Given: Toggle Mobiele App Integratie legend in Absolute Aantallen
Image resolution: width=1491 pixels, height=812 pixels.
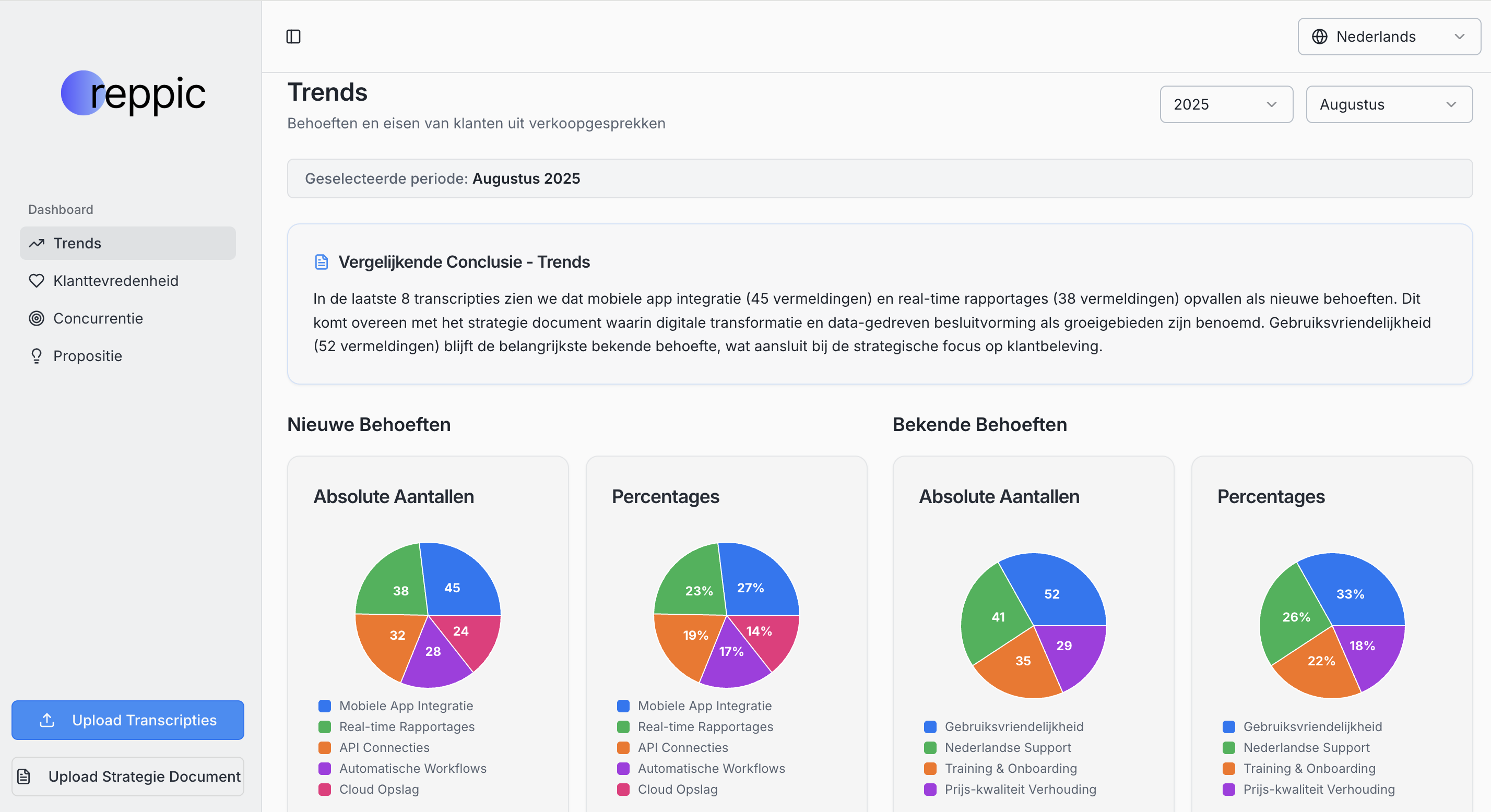Looking at the screenshot, I should [405, 706].
